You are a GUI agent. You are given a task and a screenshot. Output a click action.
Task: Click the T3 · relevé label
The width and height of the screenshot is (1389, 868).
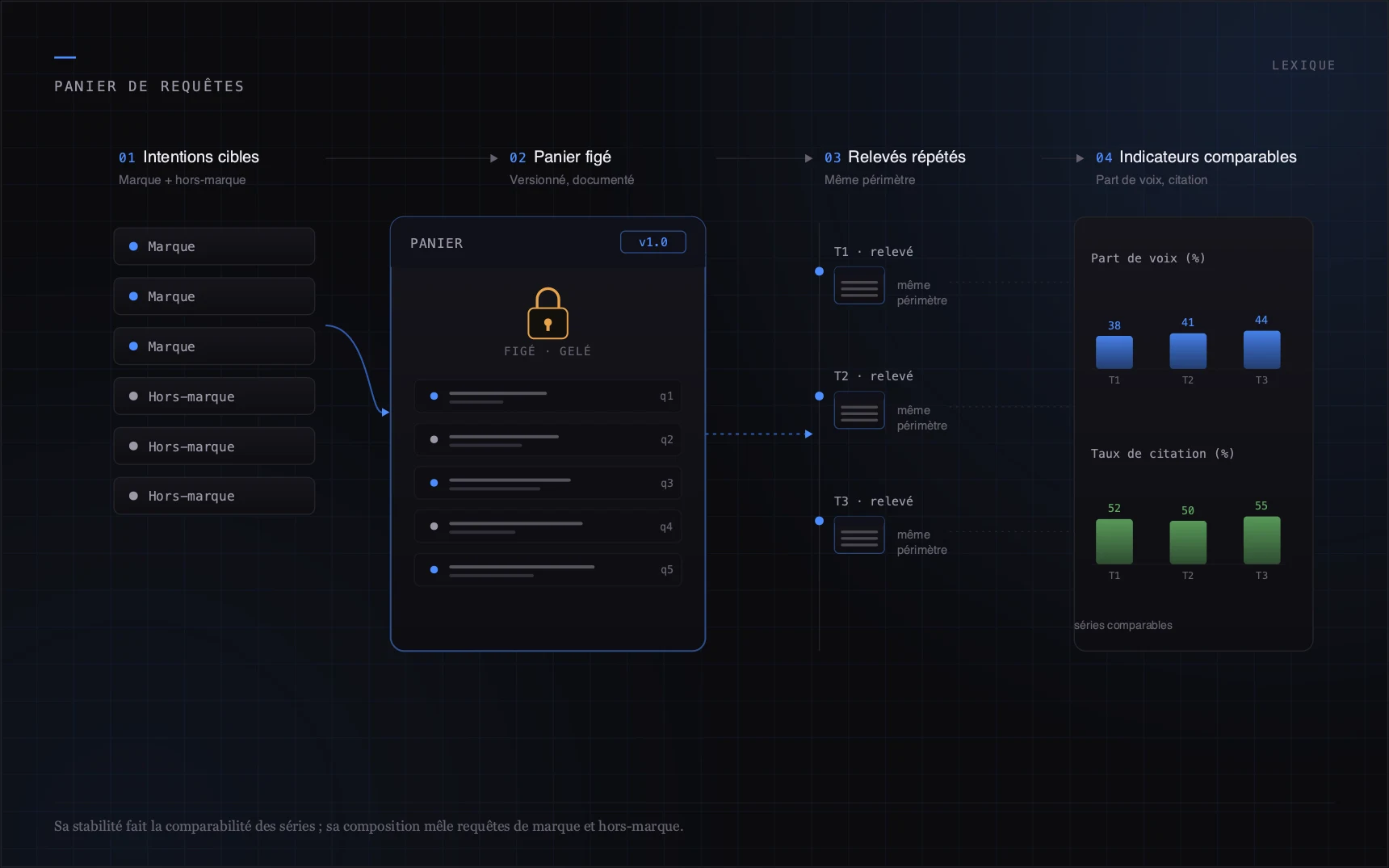click(x=874, y=501)
